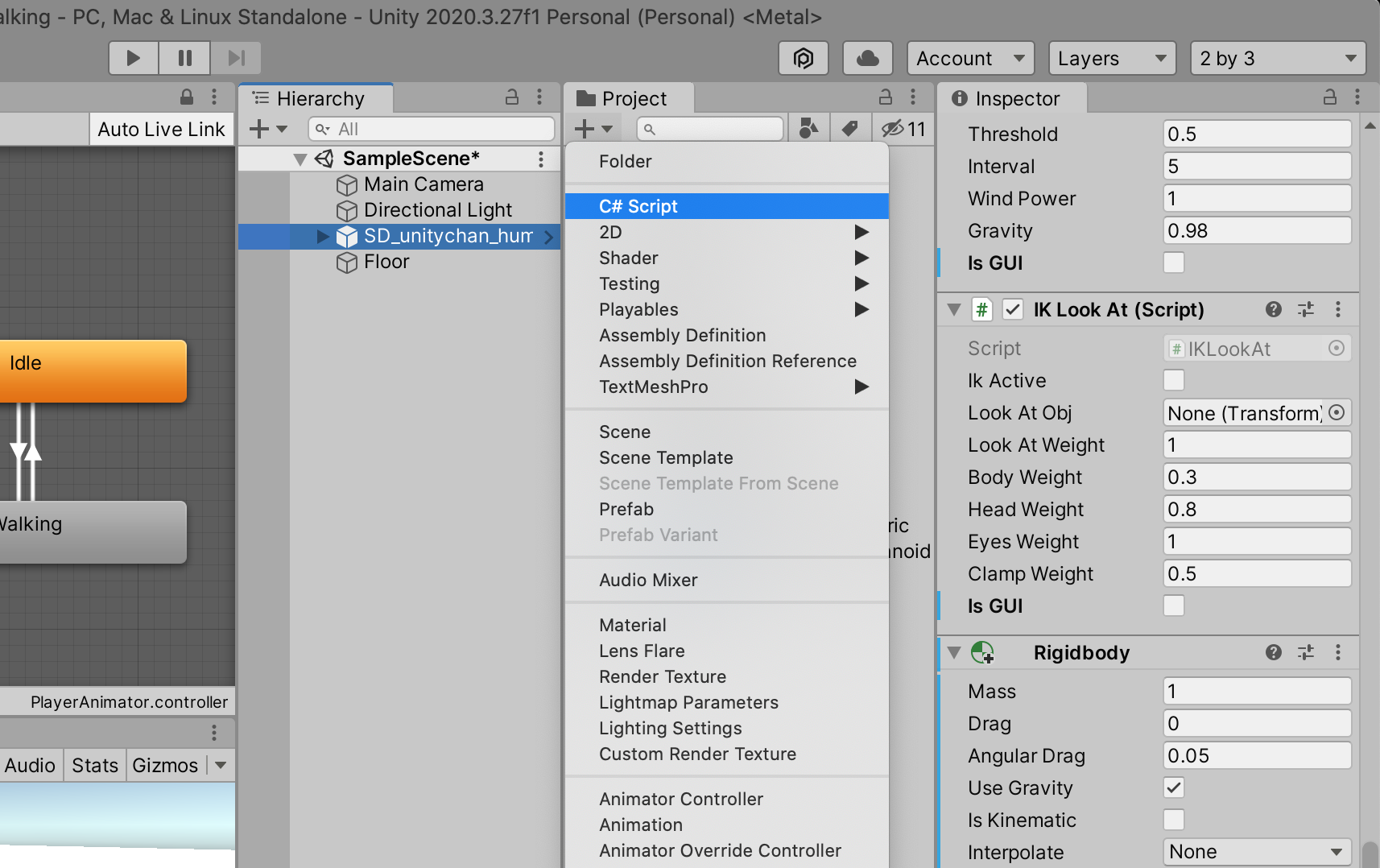1380x868 pixels.
Task: Select C# Script from the create menu
Action: 638,206
